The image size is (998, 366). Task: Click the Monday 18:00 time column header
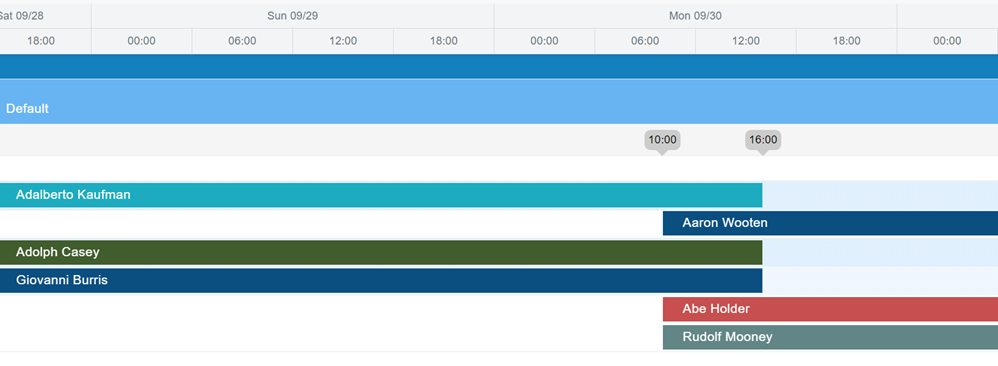pos(847,41)
